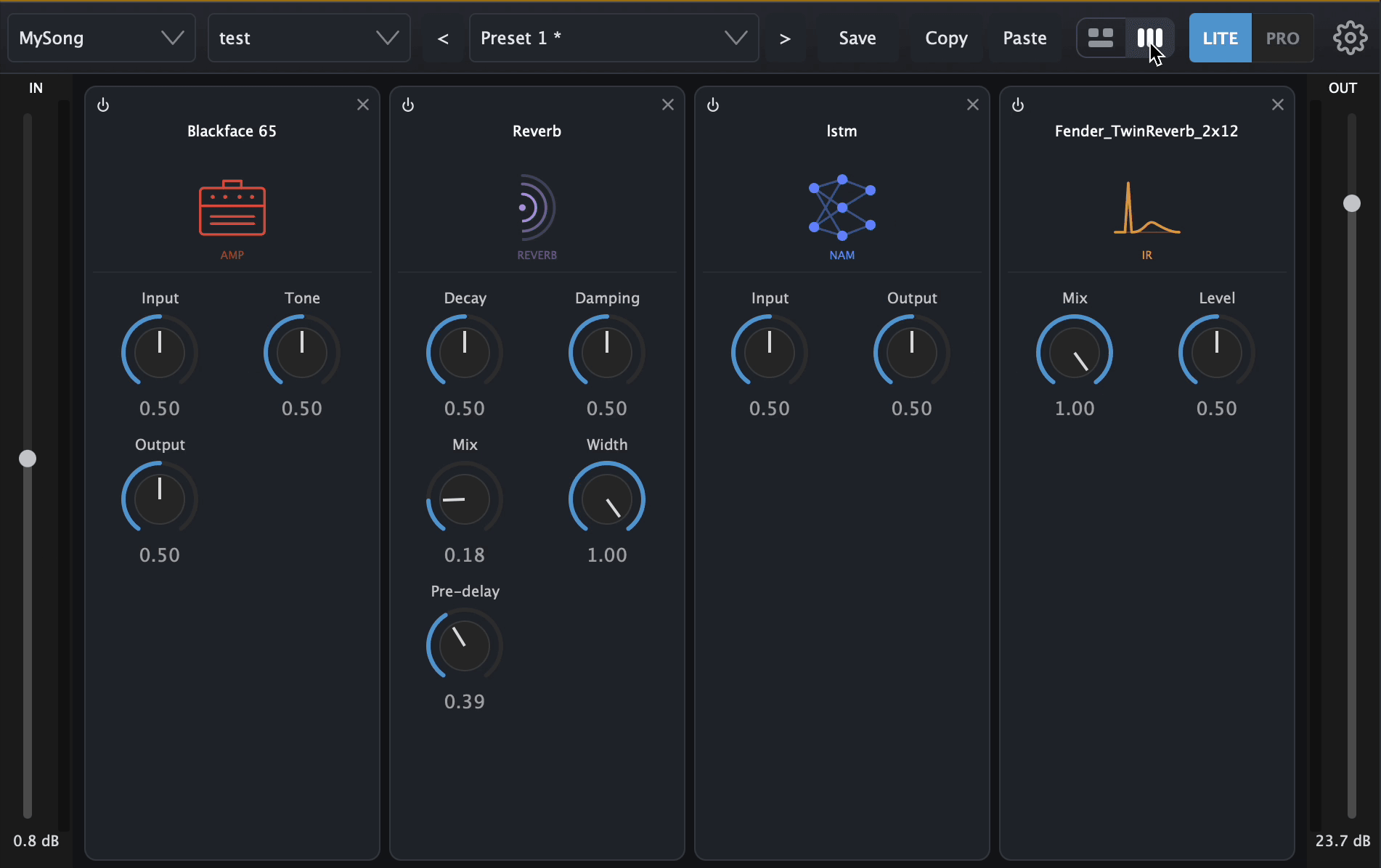Click the Reverb Damping knob
The width and height of the screenshot is (1381, 868).
click(607, 352)
